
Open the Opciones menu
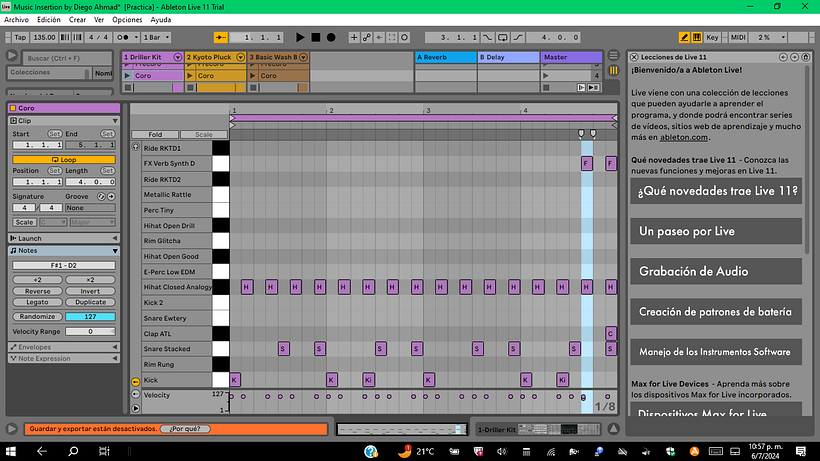pos(127,20)
